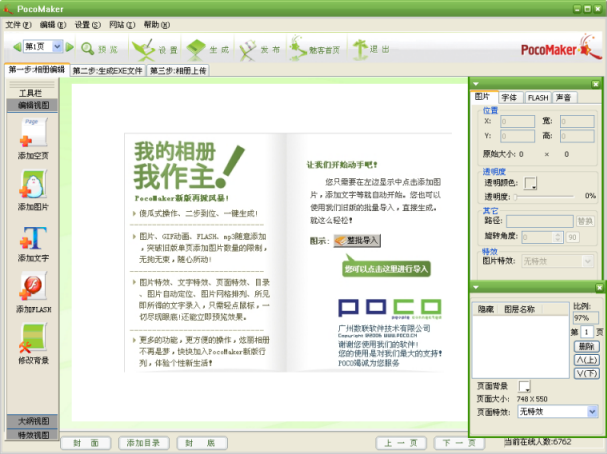Click the 生成 generate toolbar icon
The height and width of the screenshot is (454, 607).
pos(196,50)
